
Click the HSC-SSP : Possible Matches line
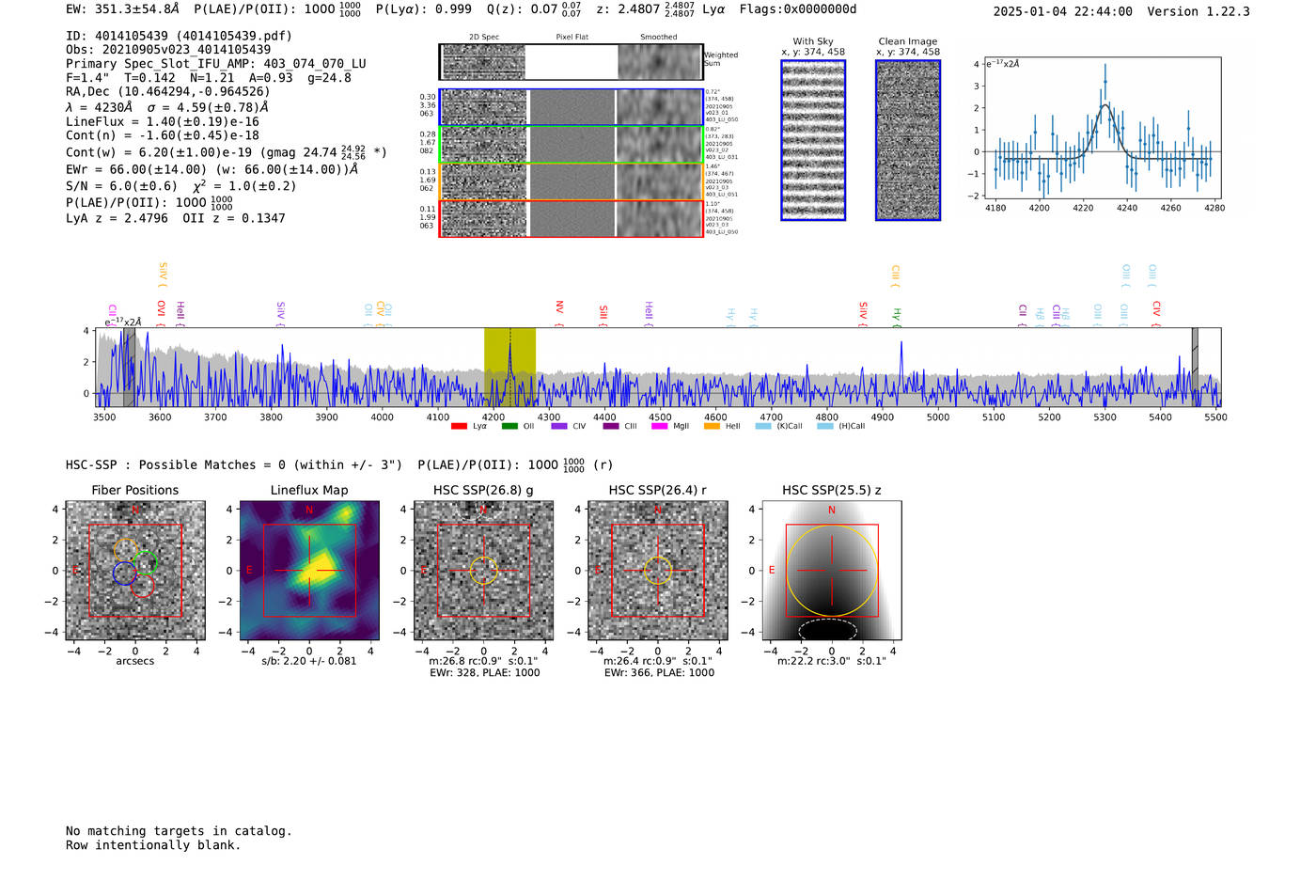coord(234,464)
